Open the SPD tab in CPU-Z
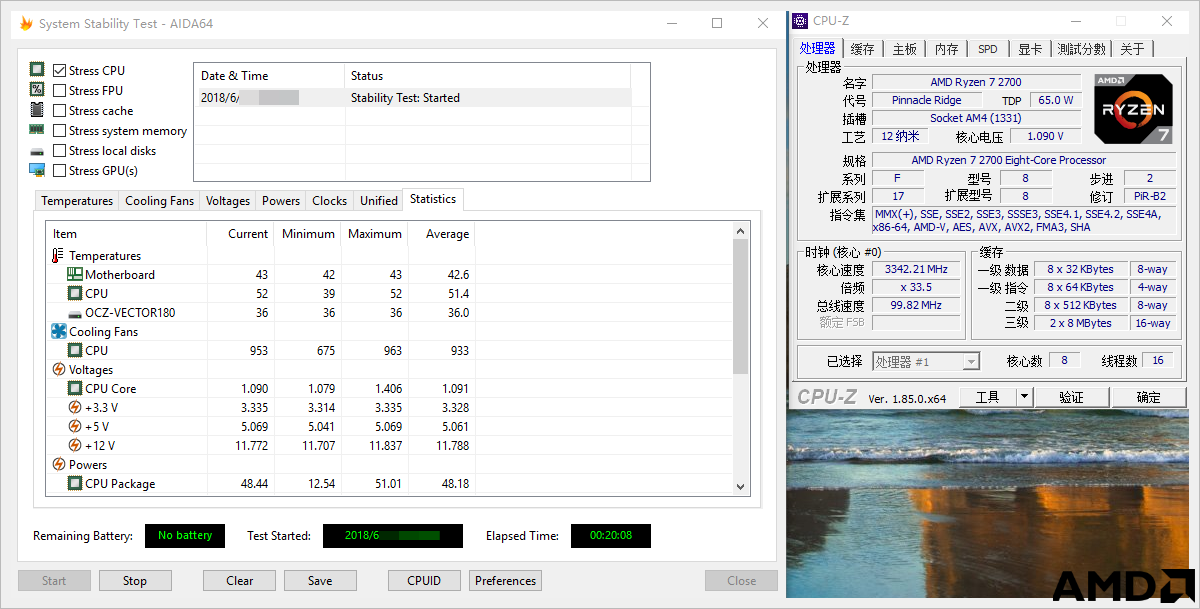 point(988,49)
